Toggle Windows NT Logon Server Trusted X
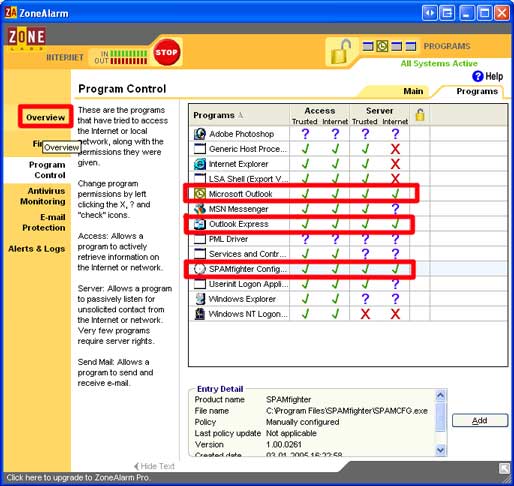 click(x=365, y=314)
